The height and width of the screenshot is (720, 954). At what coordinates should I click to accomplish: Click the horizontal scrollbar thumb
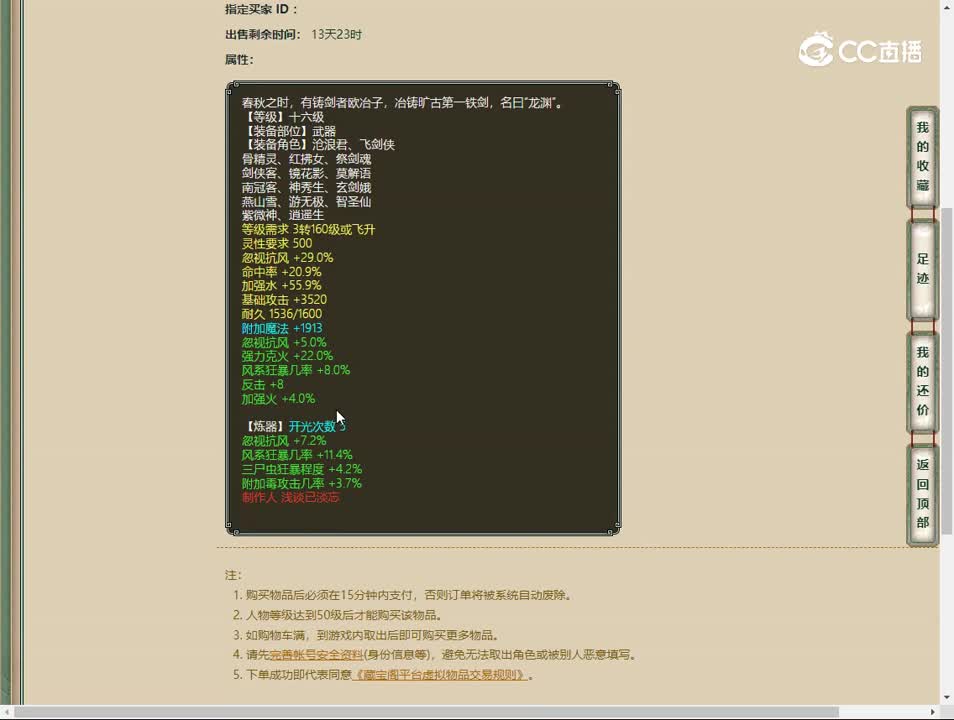pyautogui.click(x=426, y=711)
